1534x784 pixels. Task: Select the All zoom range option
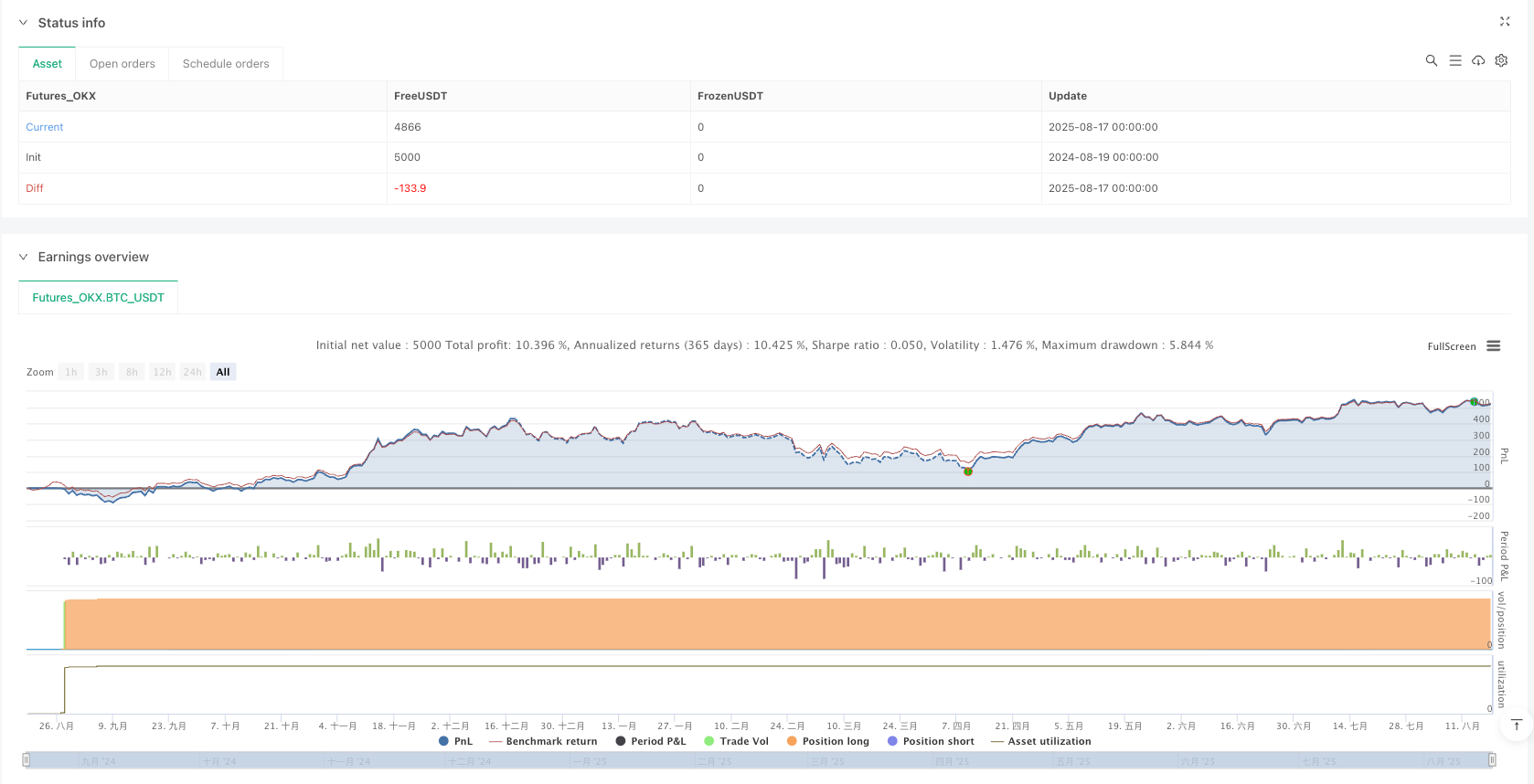(x=223, y=372)
